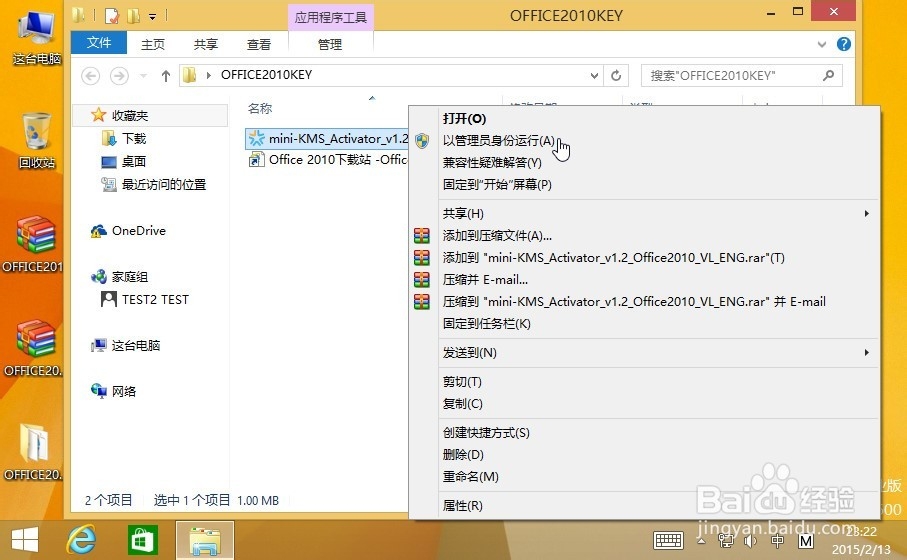
Task: Open the Start button
Action: 25,540
